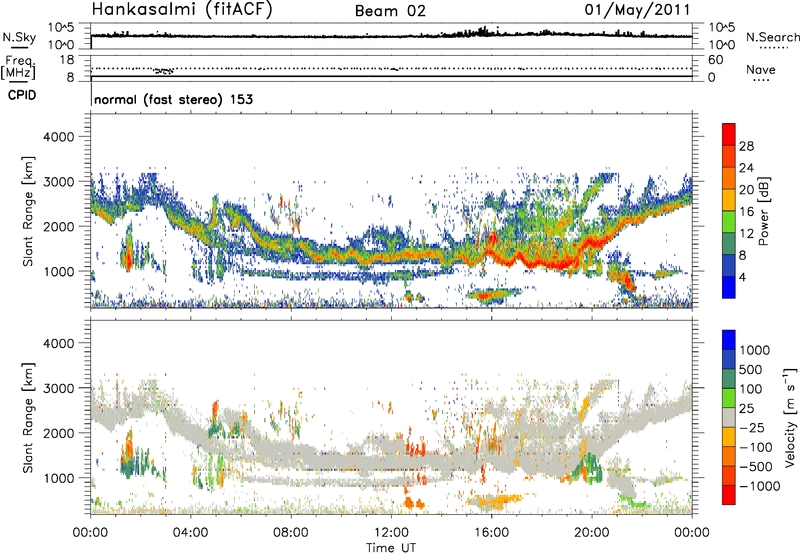The width and height of the screenshot is (800, 554).
Task: Click the 'CPID' row label
Action: coord(22,95)
